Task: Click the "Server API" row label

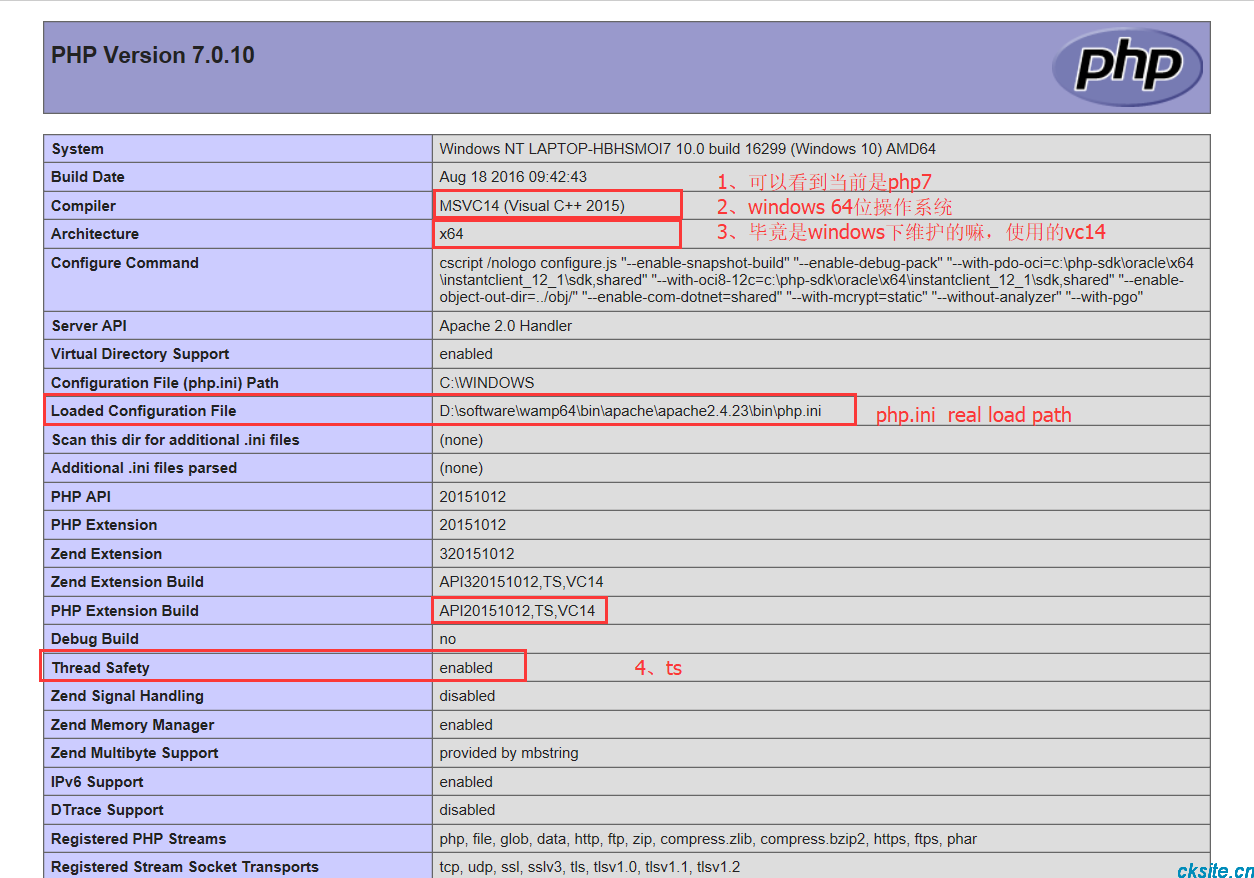Action: point(88,326)
